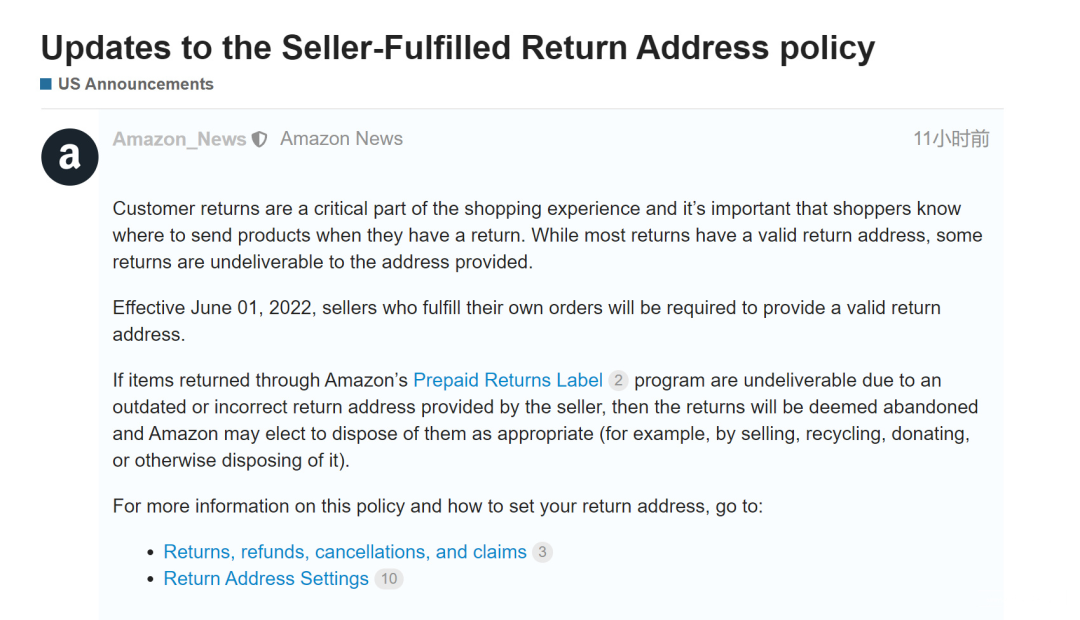Image resolution: width=1080 pixels, height=620 pixels.
Task: Click the post timestamp 11小时前
Action: [950, 139]
